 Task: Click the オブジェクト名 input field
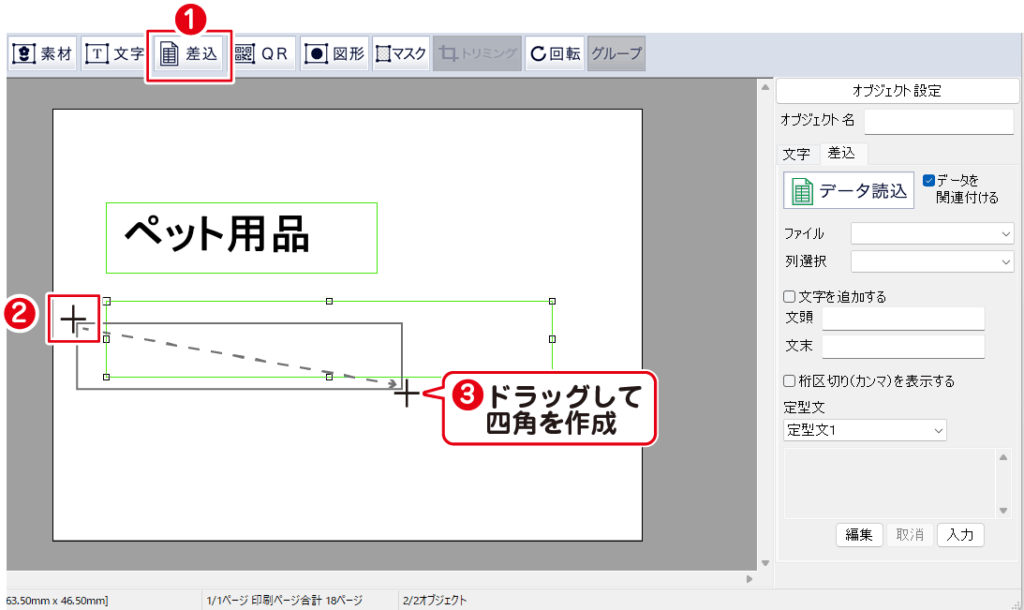pos(938,121)
